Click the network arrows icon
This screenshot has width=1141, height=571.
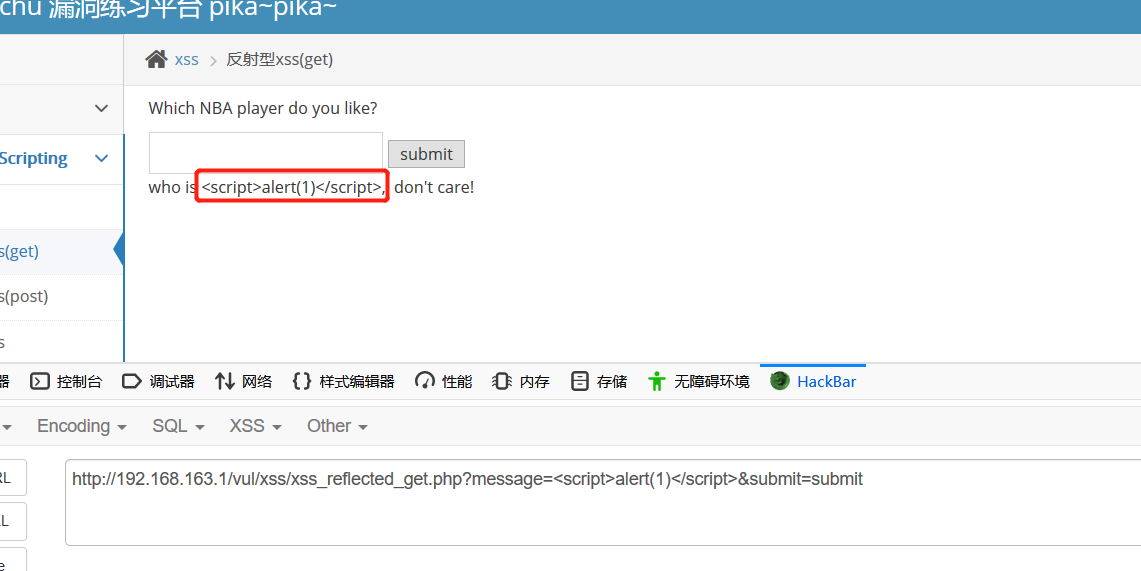[x=225, y=381]
